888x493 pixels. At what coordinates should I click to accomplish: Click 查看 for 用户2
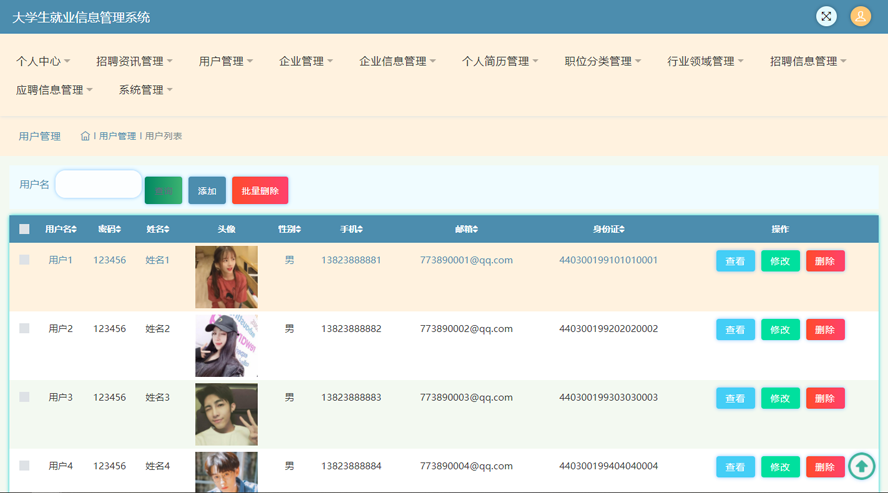tap(735, 329)
